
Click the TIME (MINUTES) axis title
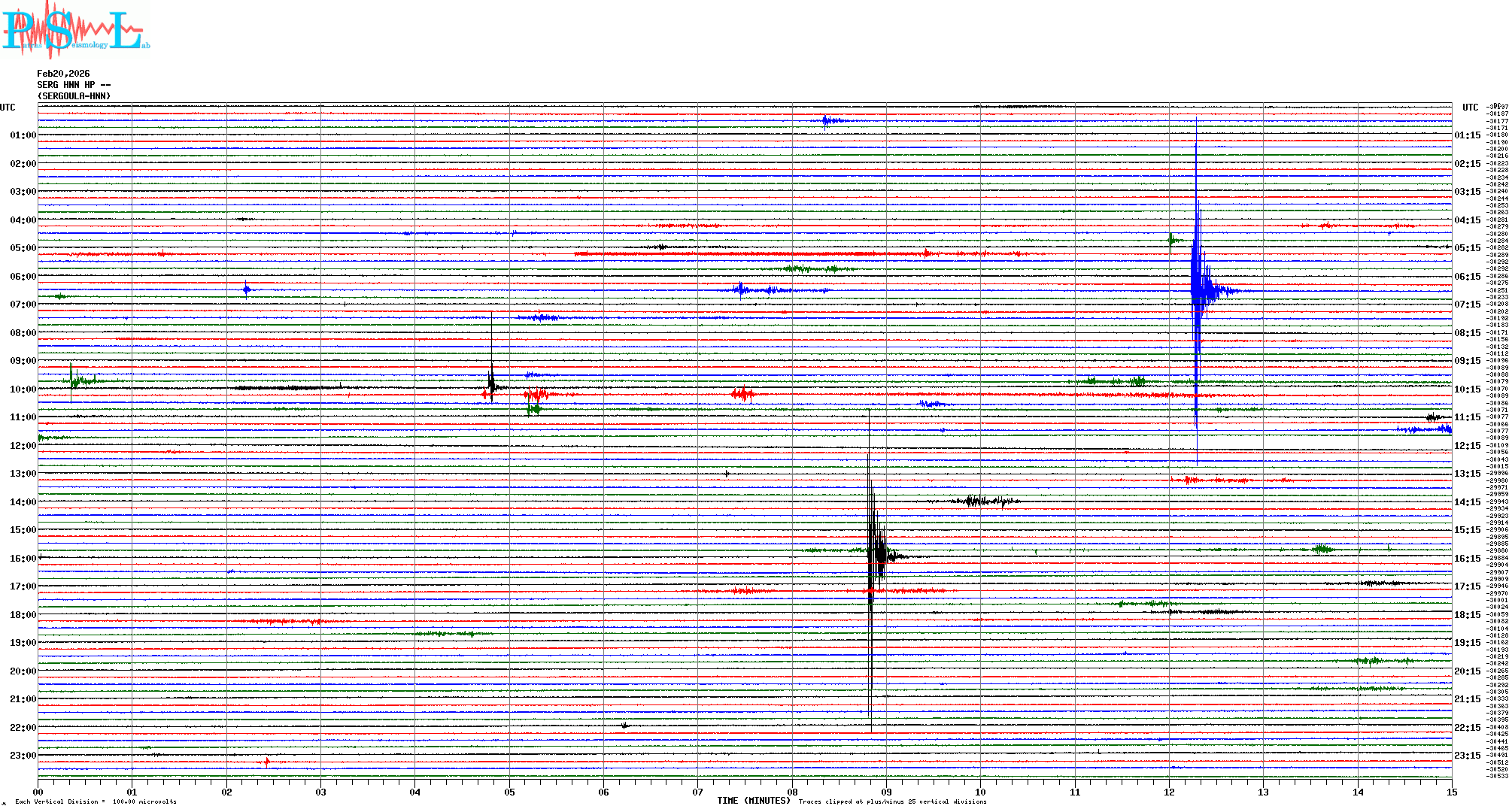pyautogui.click(x=753, y=801)
